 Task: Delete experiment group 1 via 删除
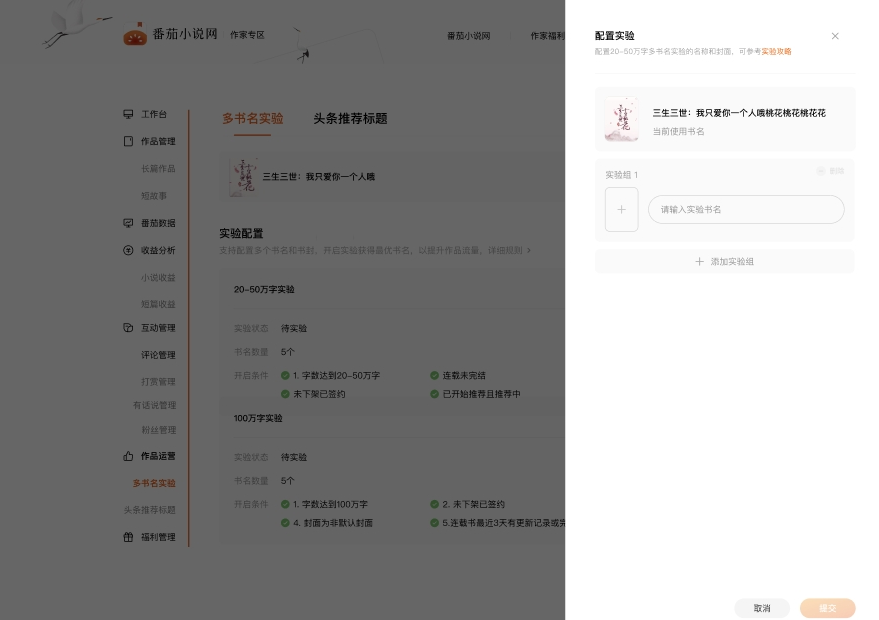[831, 172]
